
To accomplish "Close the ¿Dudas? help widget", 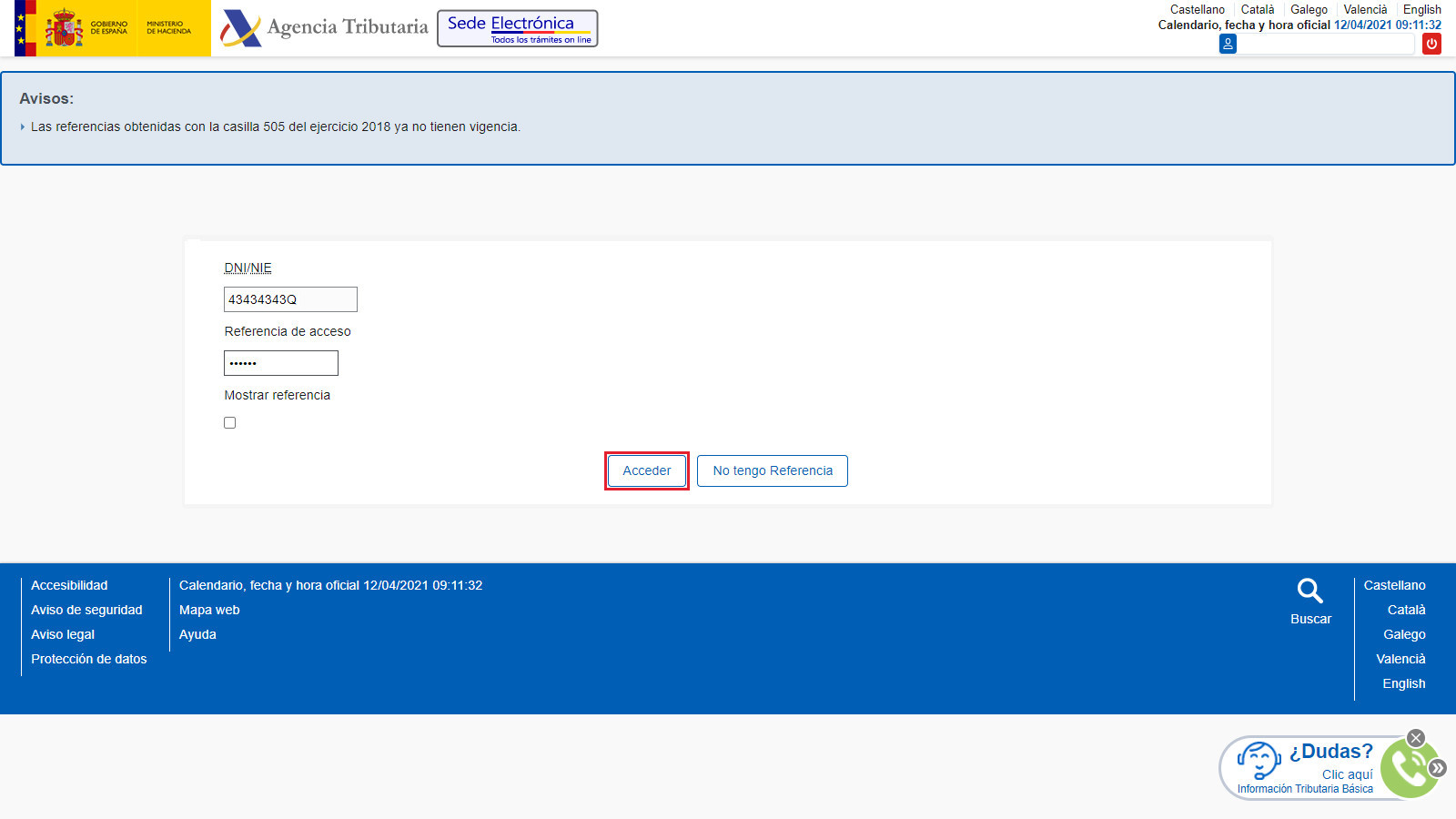I will click(x=1416, y=738).
